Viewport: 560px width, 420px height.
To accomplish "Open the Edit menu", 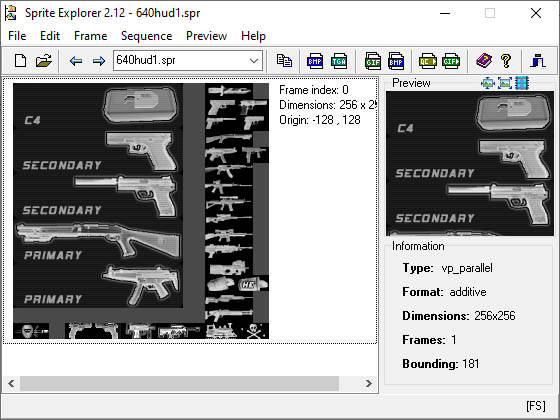I will tap(50, 36).
